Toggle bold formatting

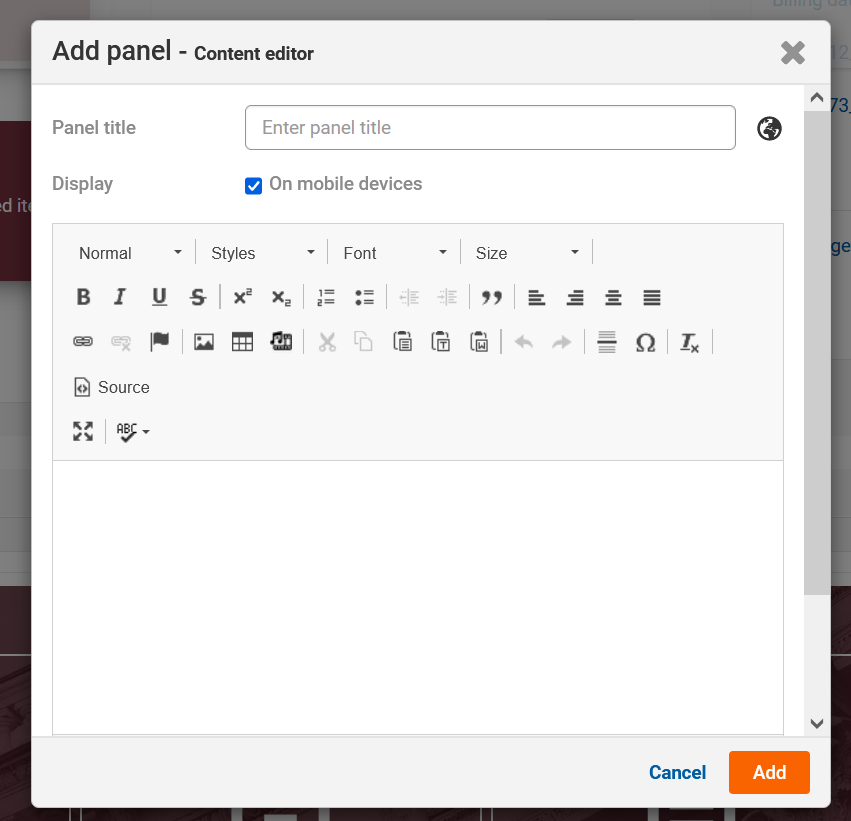pos(83,297)
